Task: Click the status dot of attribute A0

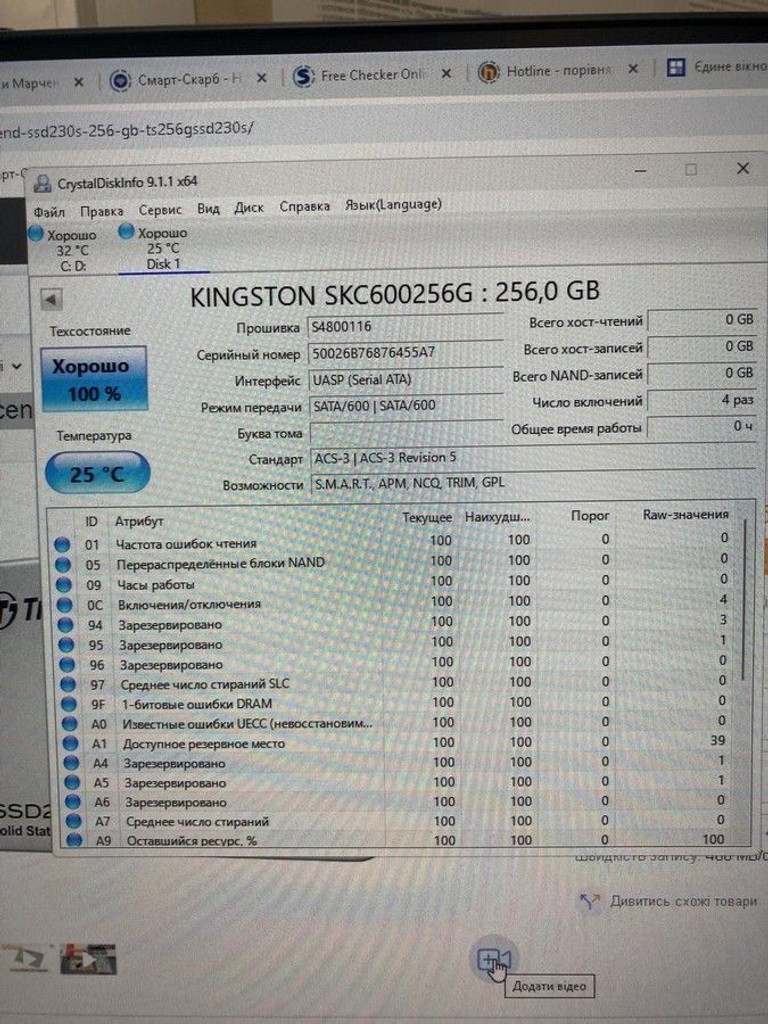Action: click(x=70, y=724)
